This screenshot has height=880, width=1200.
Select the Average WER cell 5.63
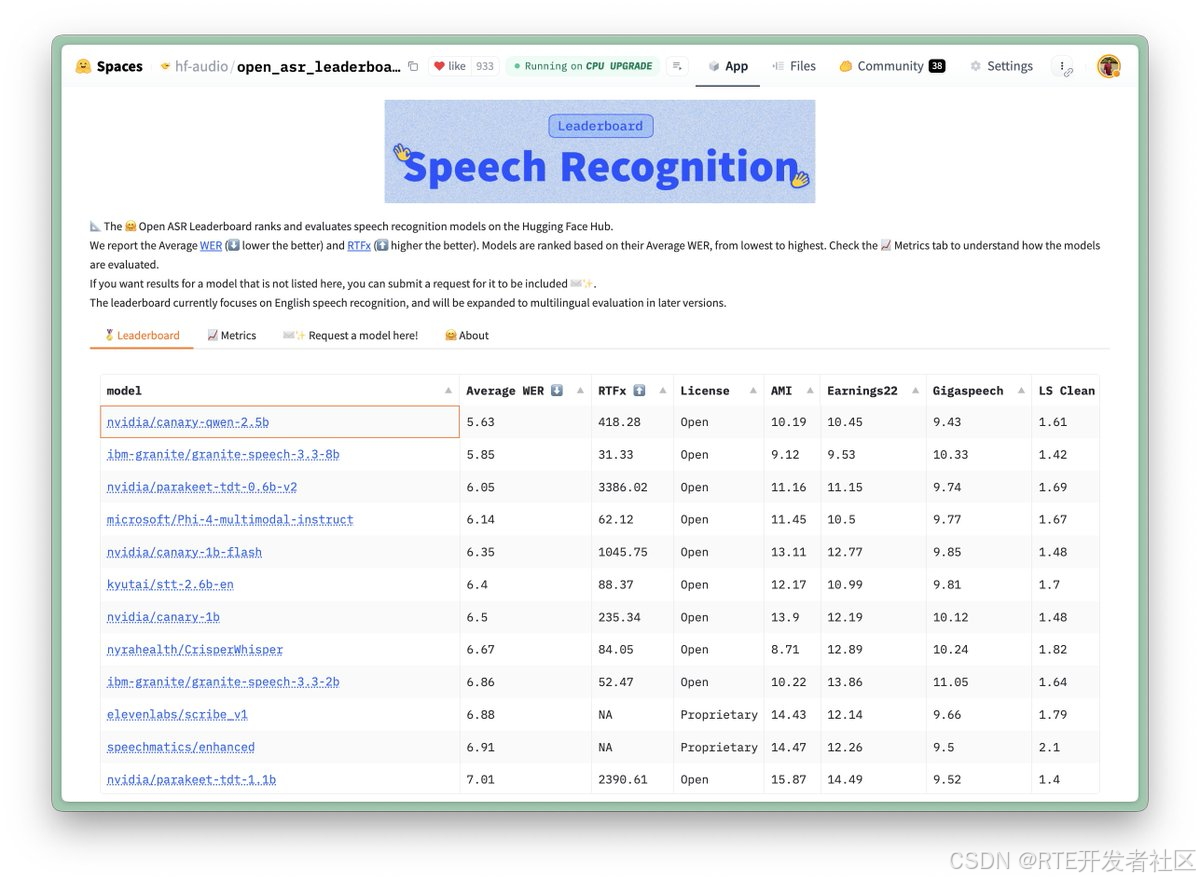pos(525,422)
